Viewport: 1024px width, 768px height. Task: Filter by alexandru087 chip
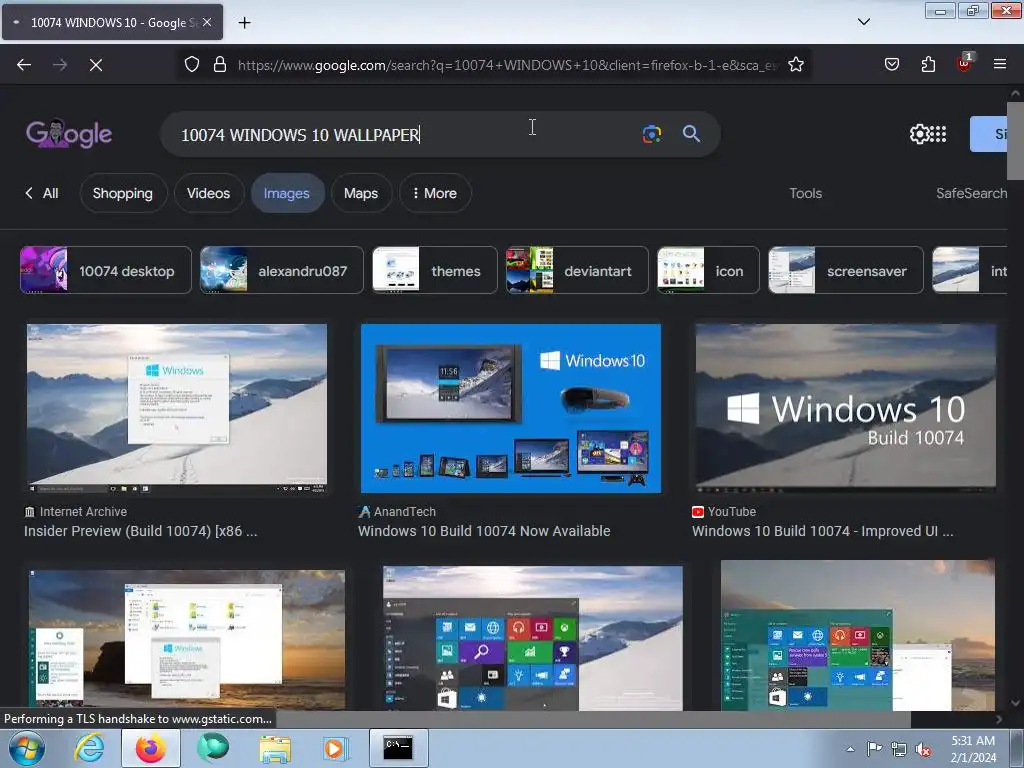[x=281, y=270]
